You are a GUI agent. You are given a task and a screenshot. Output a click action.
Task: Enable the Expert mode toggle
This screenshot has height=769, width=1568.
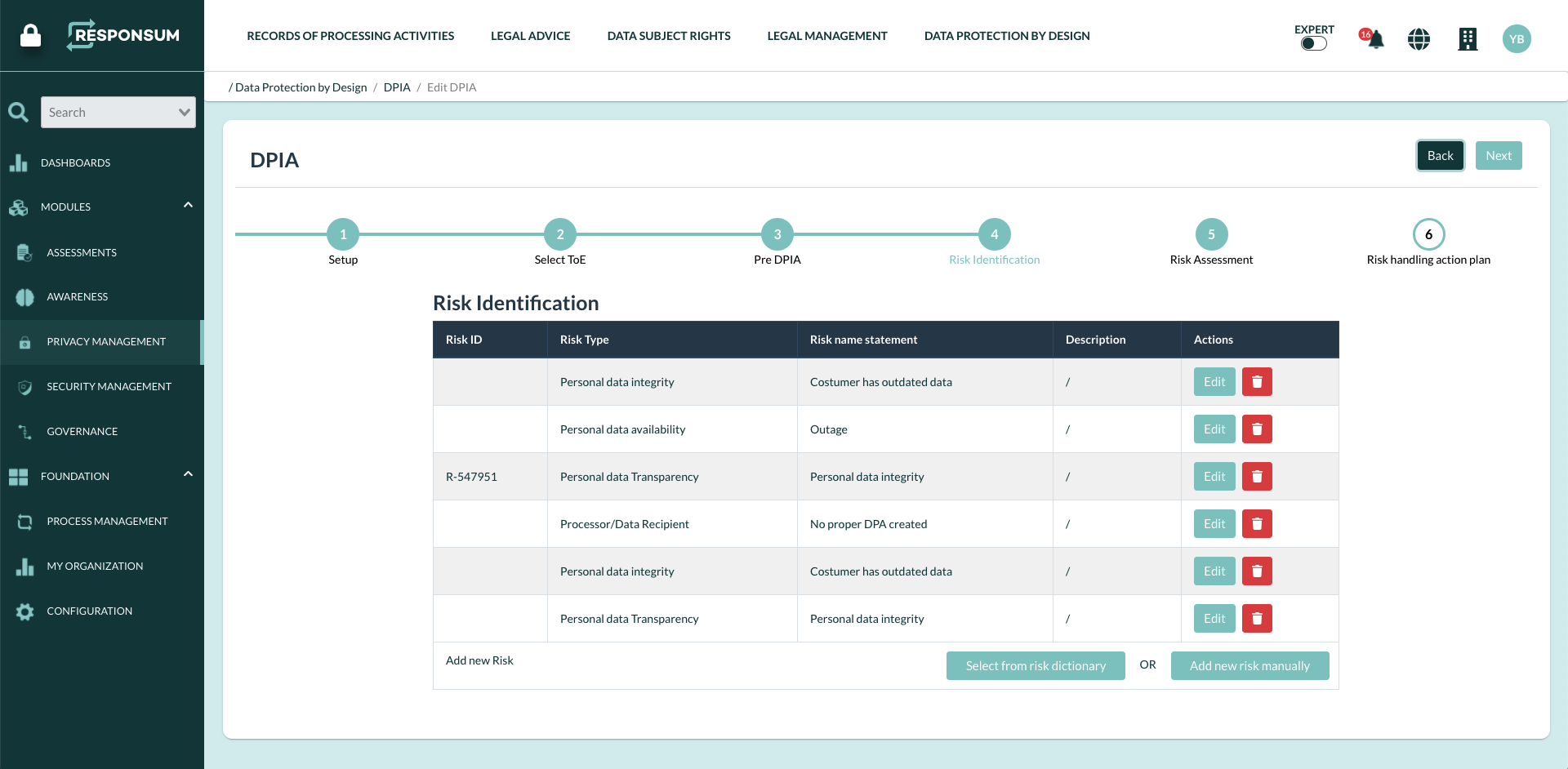coord(1312,45)
